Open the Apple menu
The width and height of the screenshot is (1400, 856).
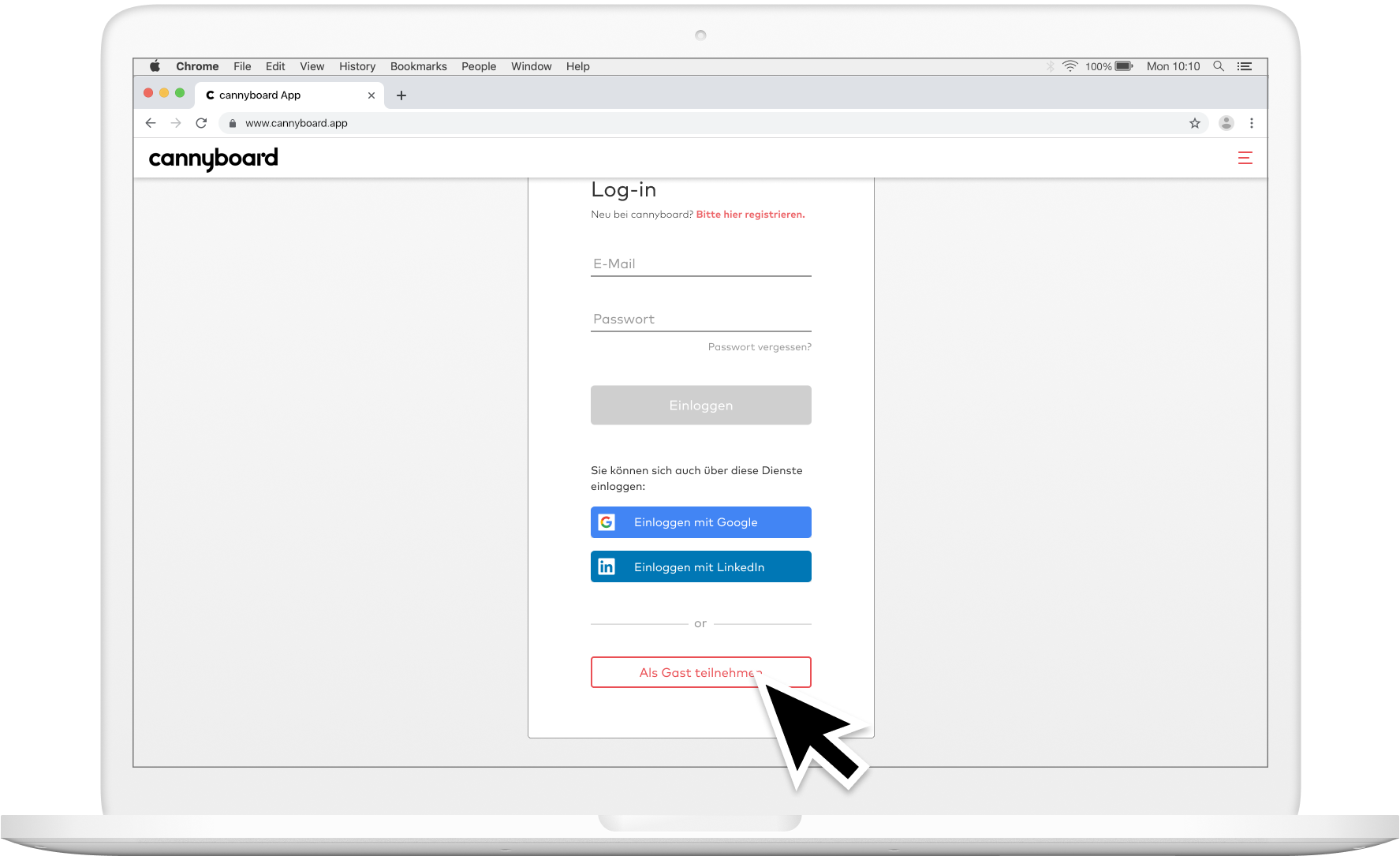pyautogui.click(x=155, y=66)
